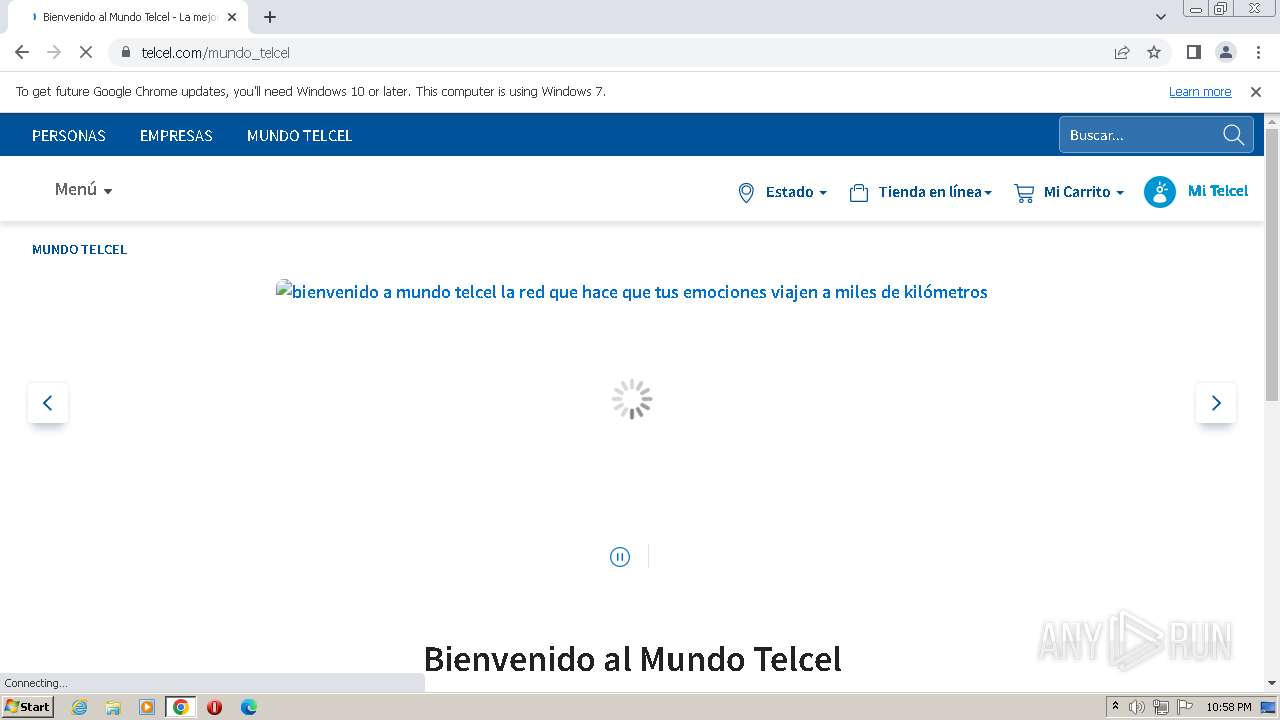Open the Chrome profile avatar
The width and height of the screenshot is (1280, 720).
click(x=1226, y=52)
